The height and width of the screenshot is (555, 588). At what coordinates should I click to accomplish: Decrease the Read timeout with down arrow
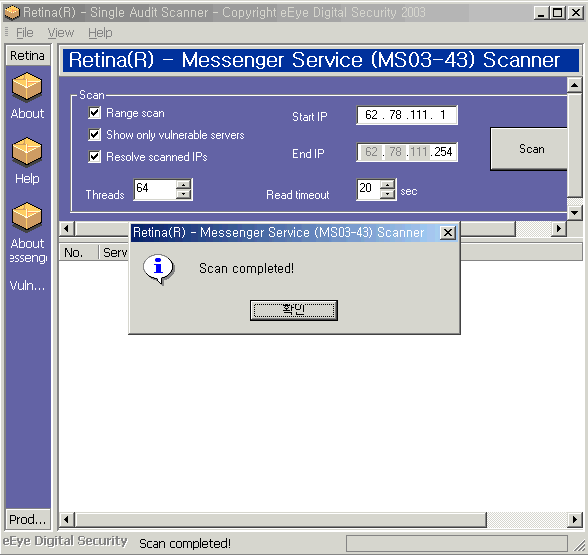point(387,194)
